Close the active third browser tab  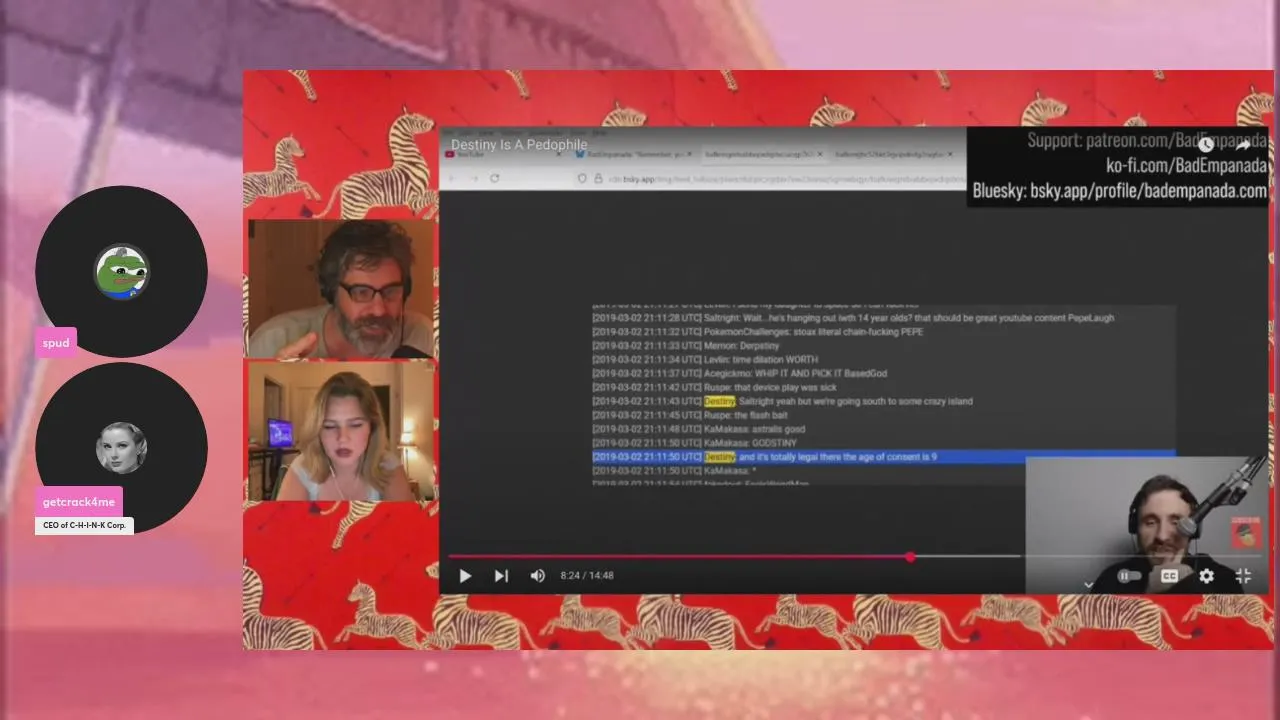[820, 155]
